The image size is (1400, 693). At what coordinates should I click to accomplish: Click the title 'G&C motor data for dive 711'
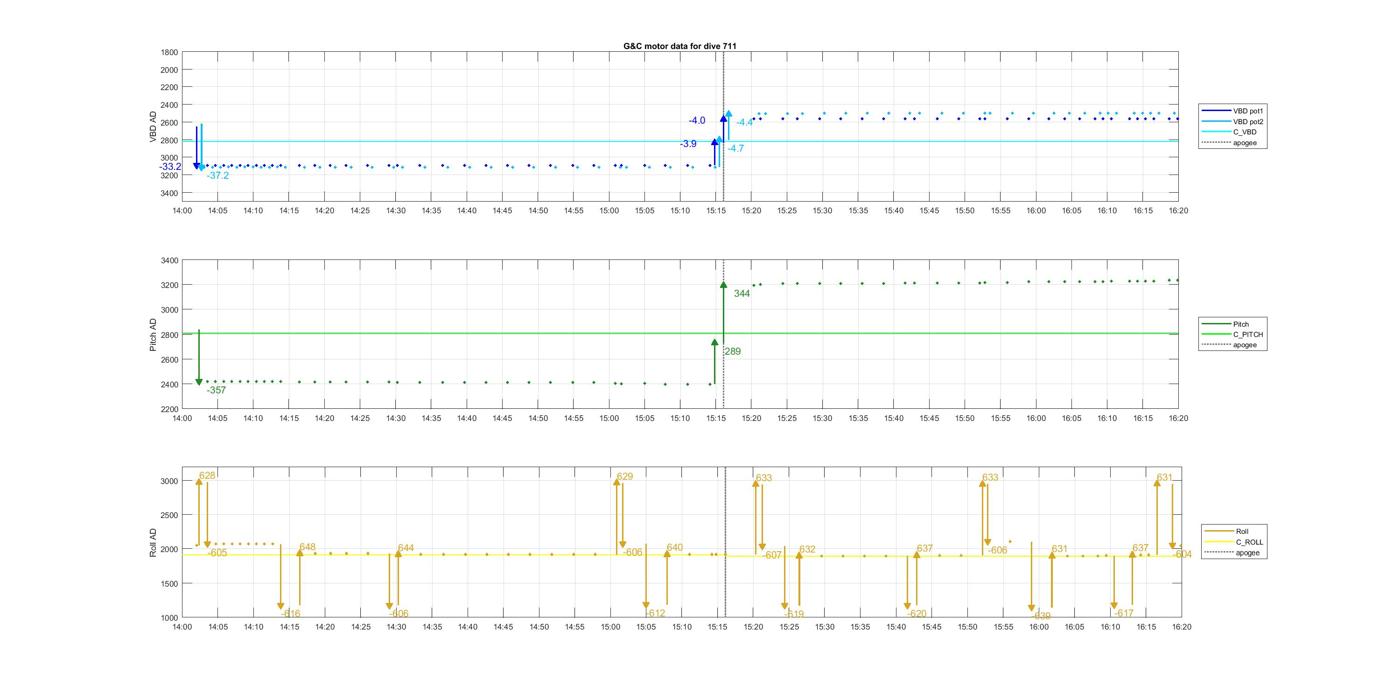coord(680,46)
